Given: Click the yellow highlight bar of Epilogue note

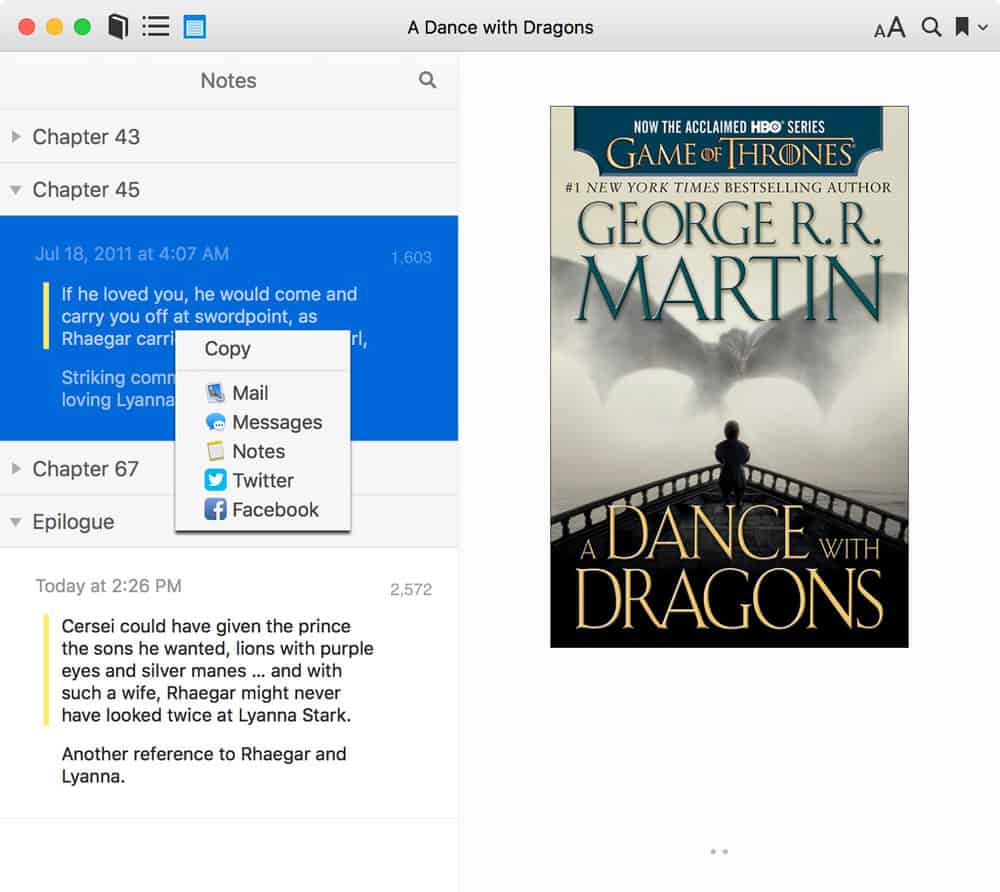Looking at the screenshot, I should (46, 670).
